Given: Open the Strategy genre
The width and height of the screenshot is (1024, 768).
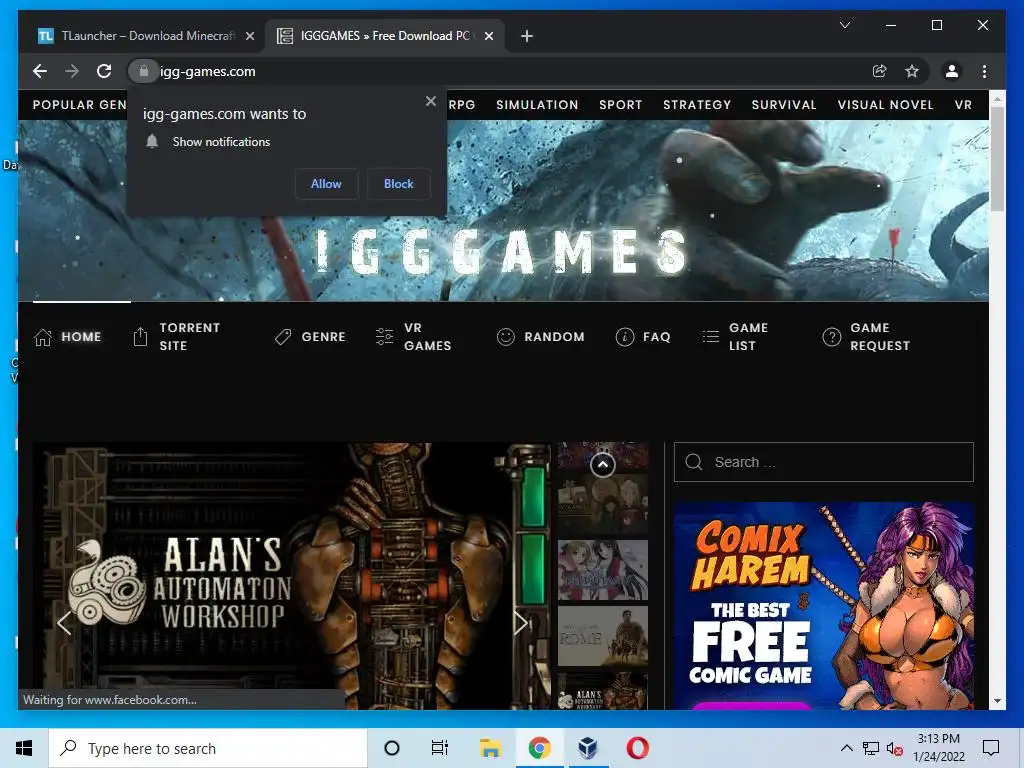Looking at the screenshot, I should click(697, 104).
